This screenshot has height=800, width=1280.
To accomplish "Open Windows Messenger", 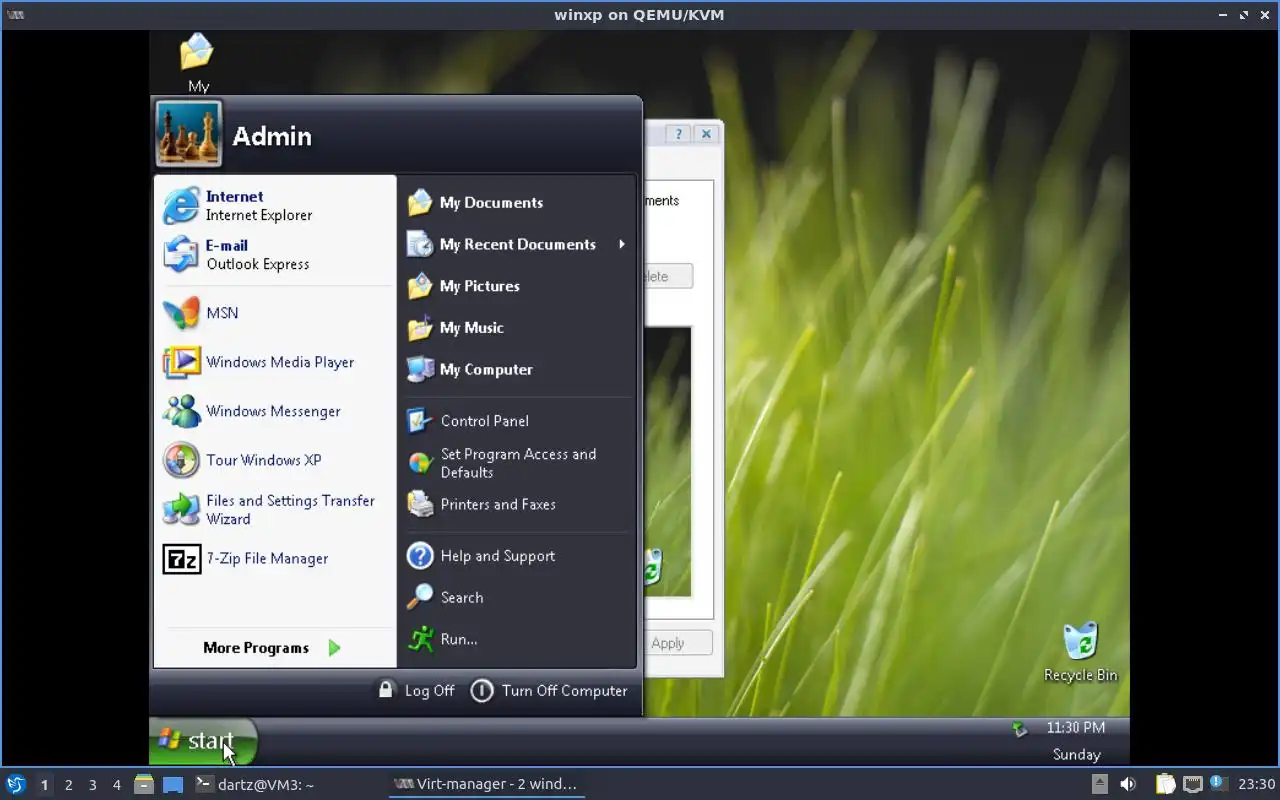I will click(275, 411).
